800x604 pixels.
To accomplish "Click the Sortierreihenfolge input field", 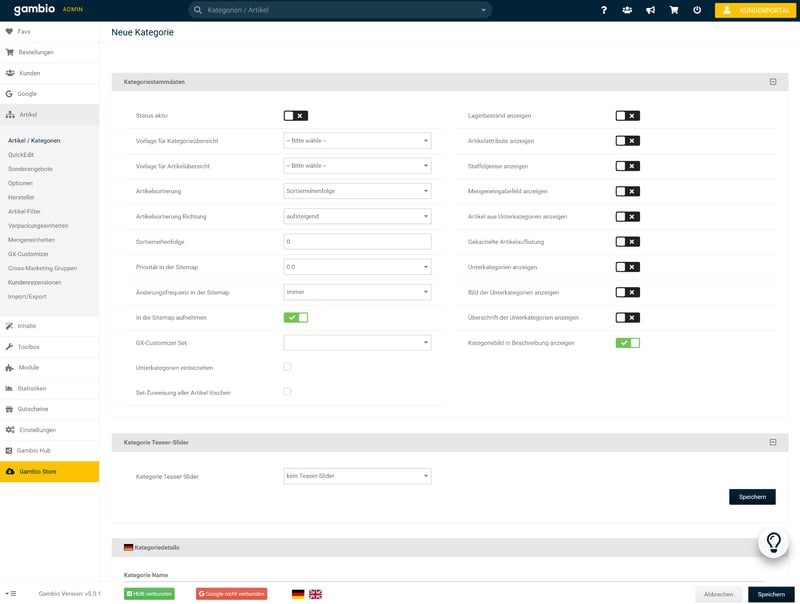I will (x=357, y=241).
